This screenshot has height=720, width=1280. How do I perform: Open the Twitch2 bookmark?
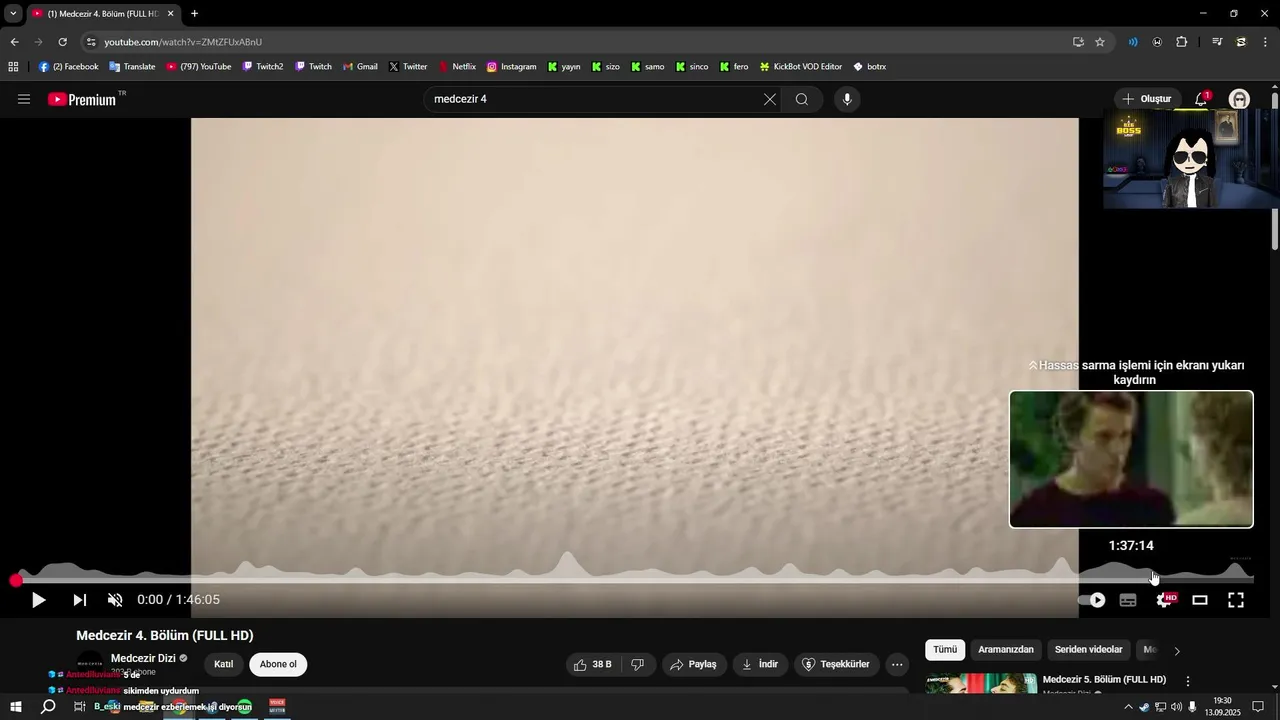(x=263, y=67)
